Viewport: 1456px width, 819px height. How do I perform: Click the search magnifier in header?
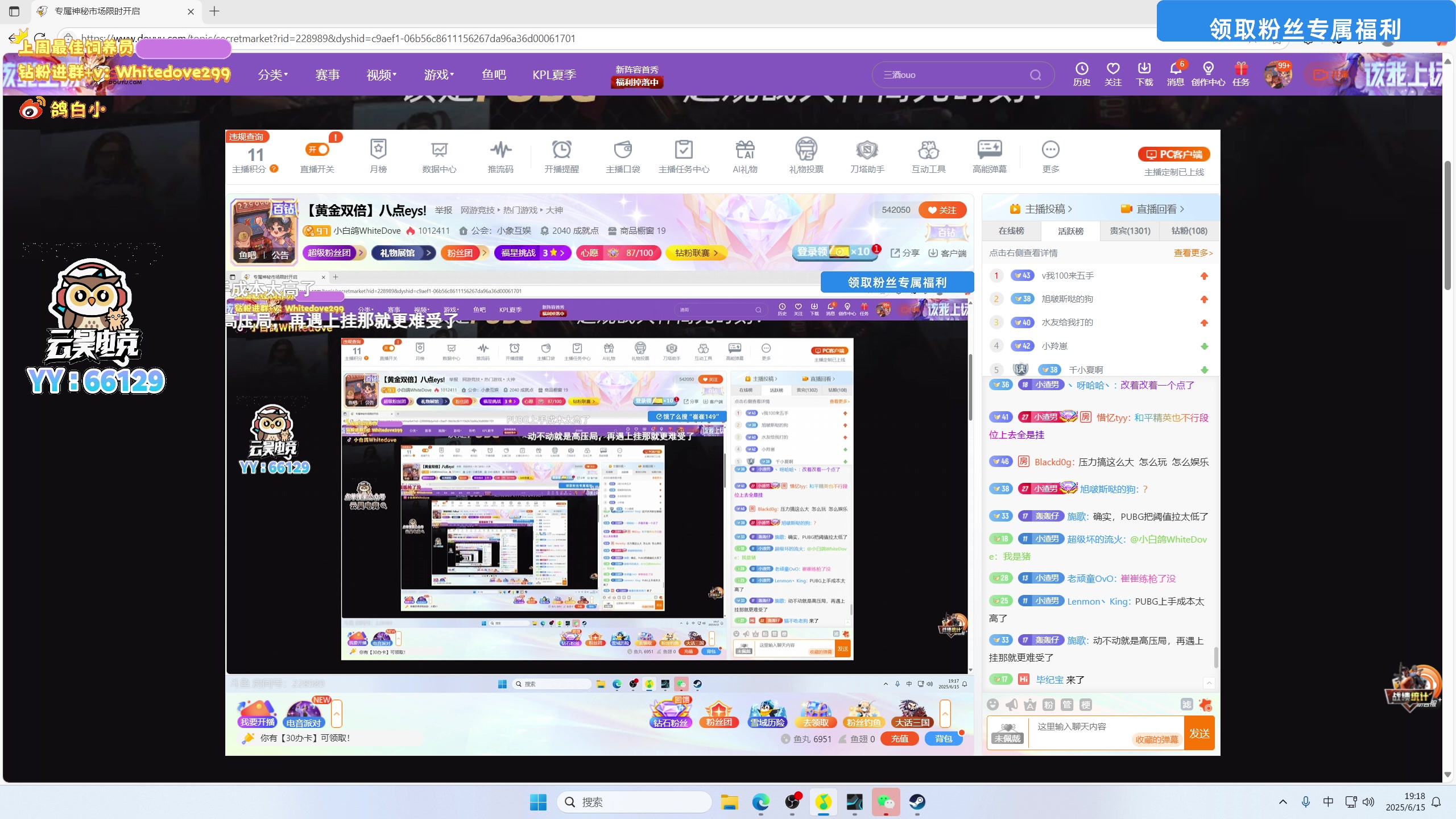click(x=1035, y=75)
